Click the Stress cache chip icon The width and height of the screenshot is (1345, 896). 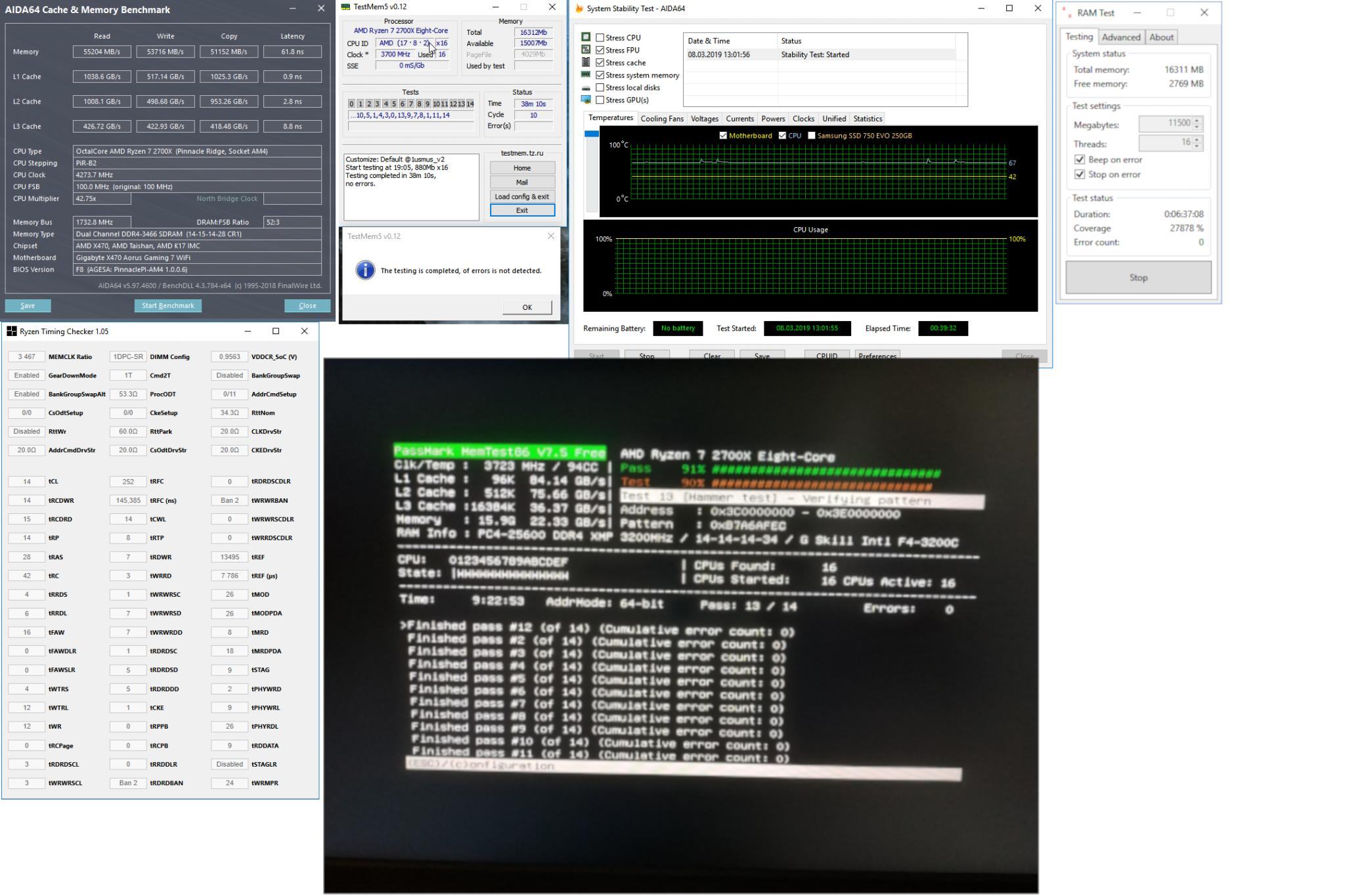586,62
